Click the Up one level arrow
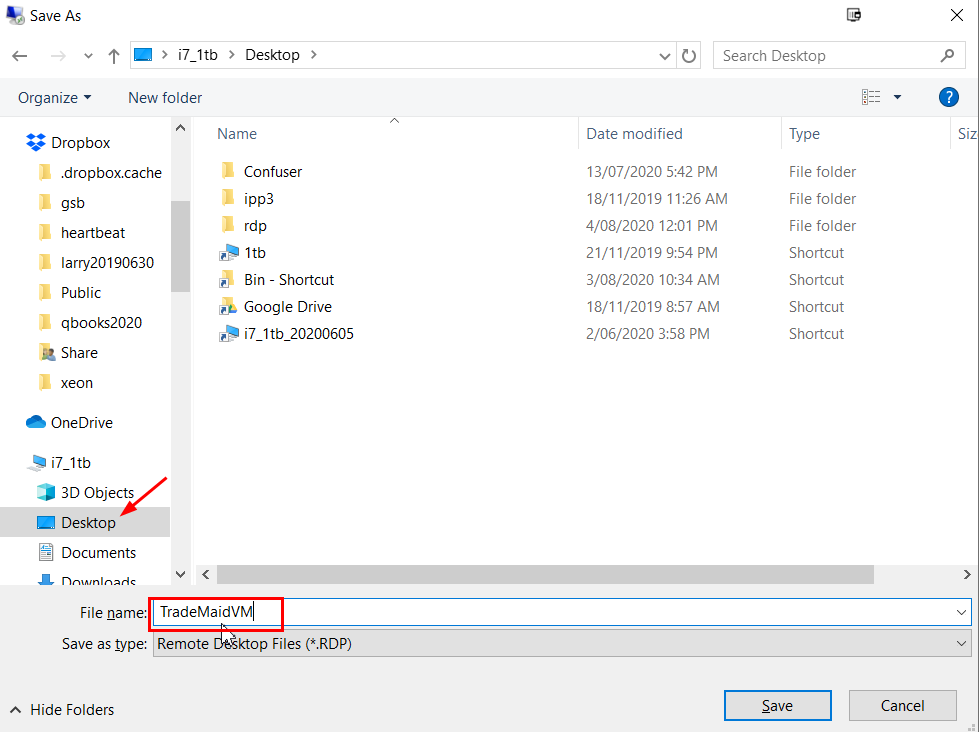 tap(113, 56)
